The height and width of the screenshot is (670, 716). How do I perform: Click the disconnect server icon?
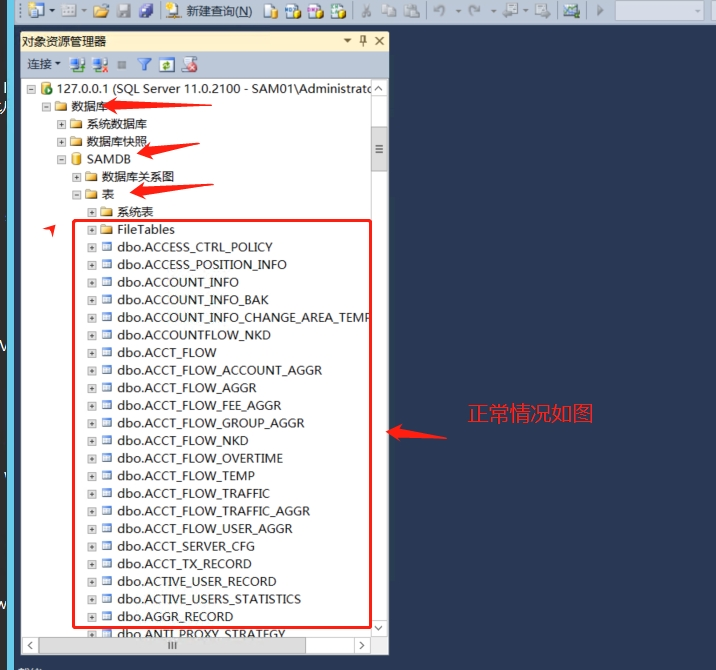pyautogui.click(x=100, y=64)
